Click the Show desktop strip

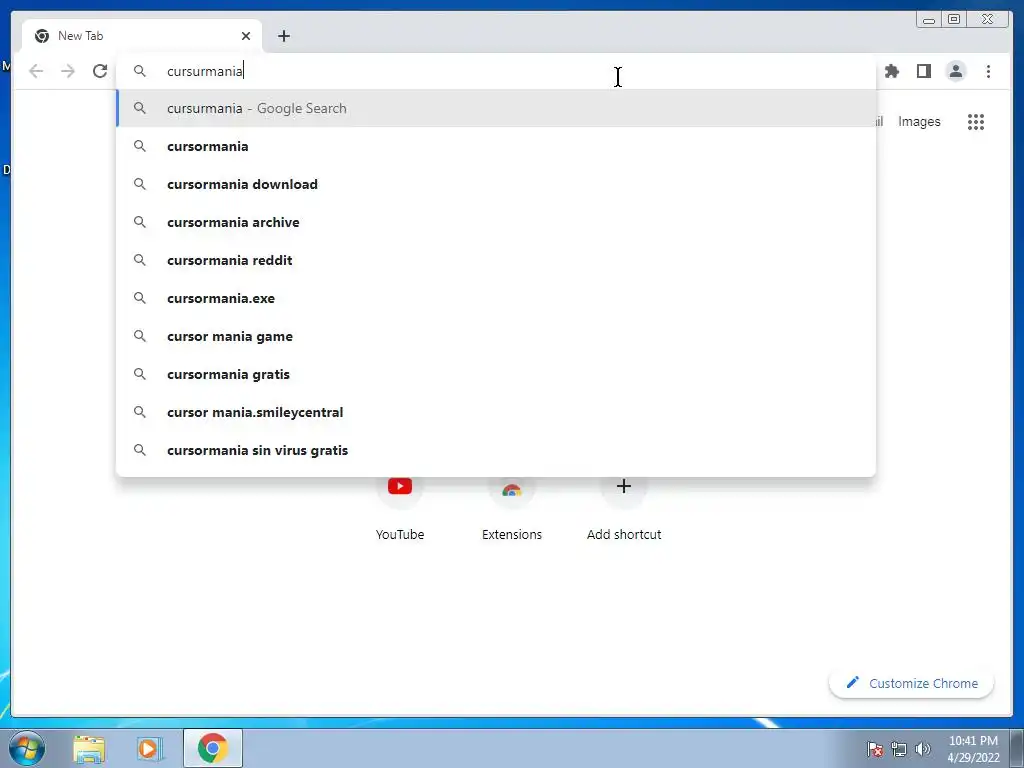pyautogui.click(x=1017, y=748)
